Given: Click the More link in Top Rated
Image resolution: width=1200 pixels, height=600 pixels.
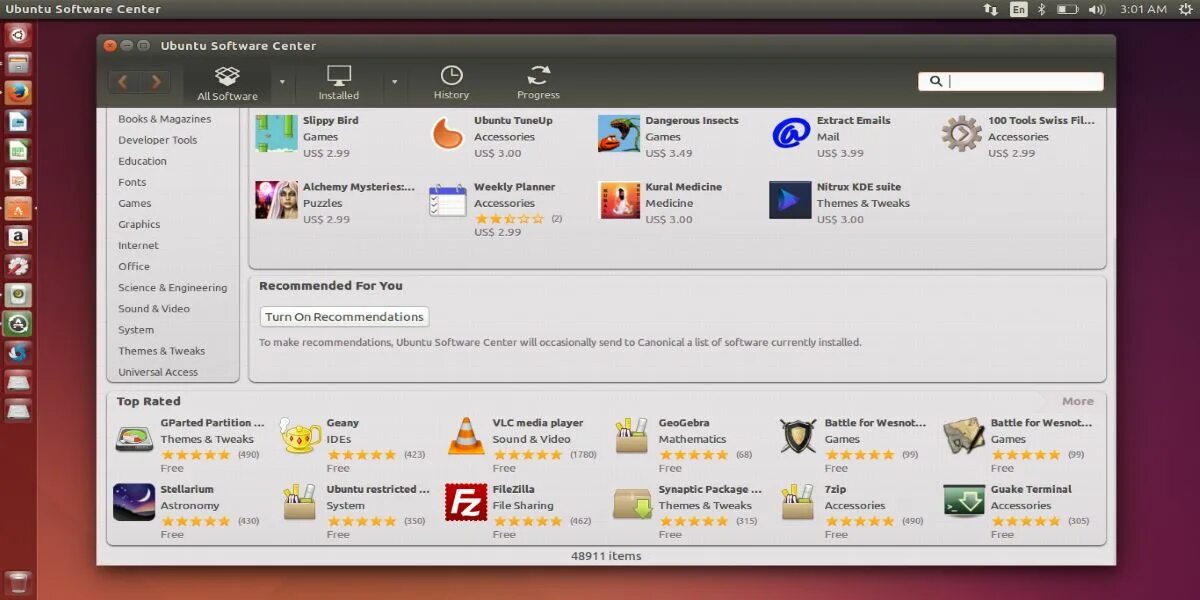Looking at the screenshot, I should [x=1077, y=401].
